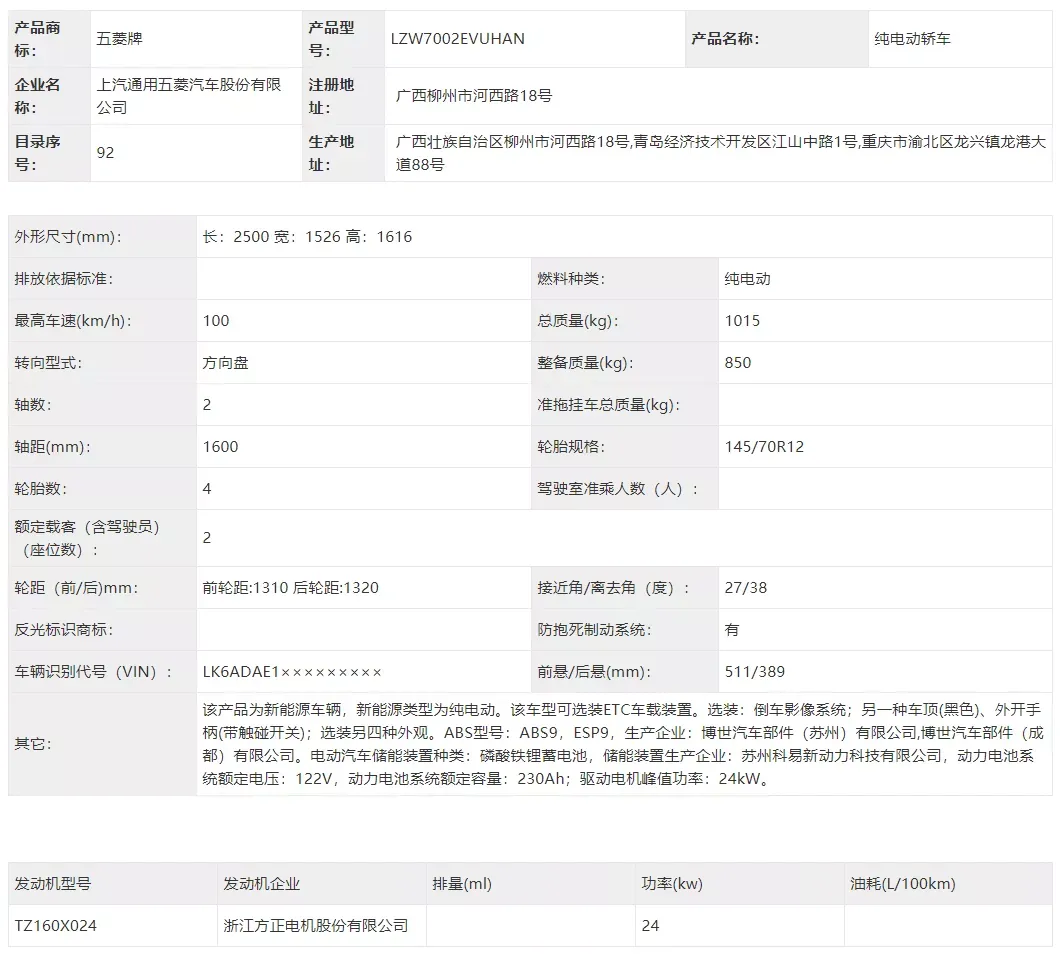This screenshot has height=955, width=1060.
Task: Click the 防抱死制动系统 label
Action: (594, 629)
